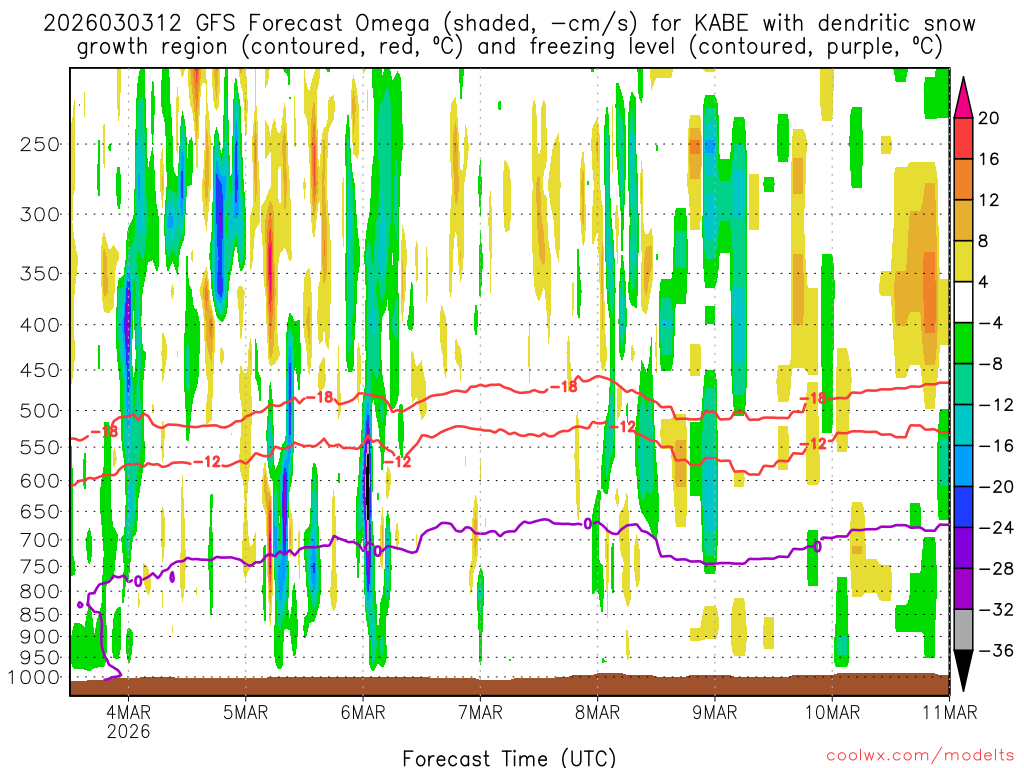Click the 550 pressure level label
The image size is (1024, 768).
[x=40, y=447]
